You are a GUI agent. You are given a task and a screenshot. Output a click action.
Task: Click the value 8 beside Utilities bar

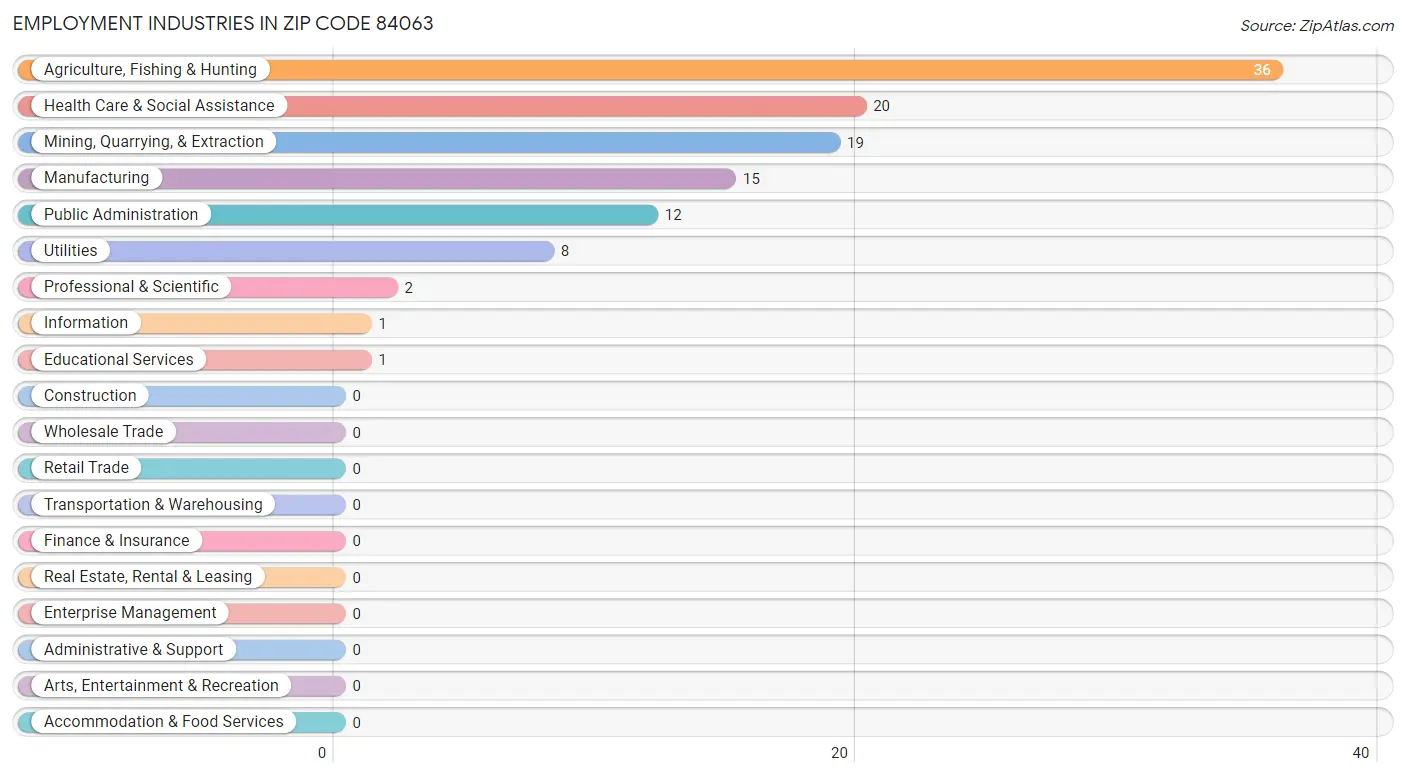point(565,251)
